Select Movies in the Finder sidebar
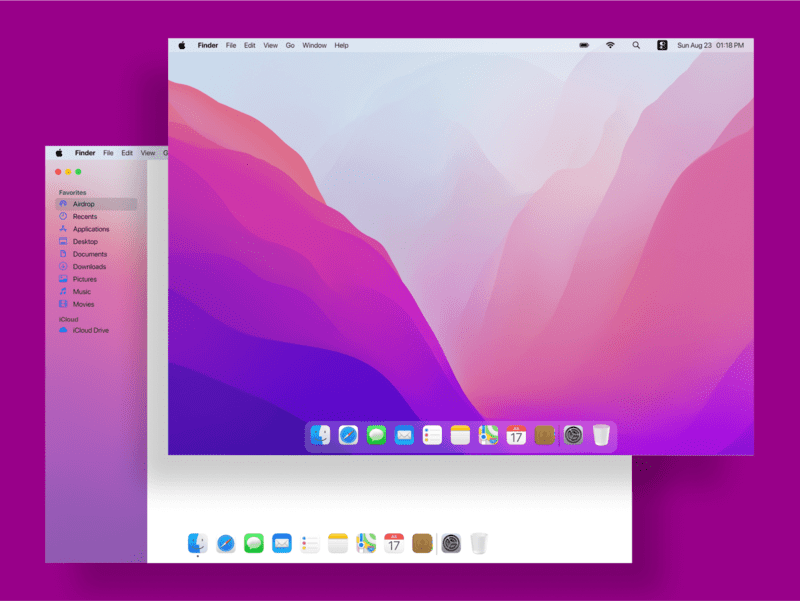The height and width of the screenshot is (601, 800). tap(96, 304)
